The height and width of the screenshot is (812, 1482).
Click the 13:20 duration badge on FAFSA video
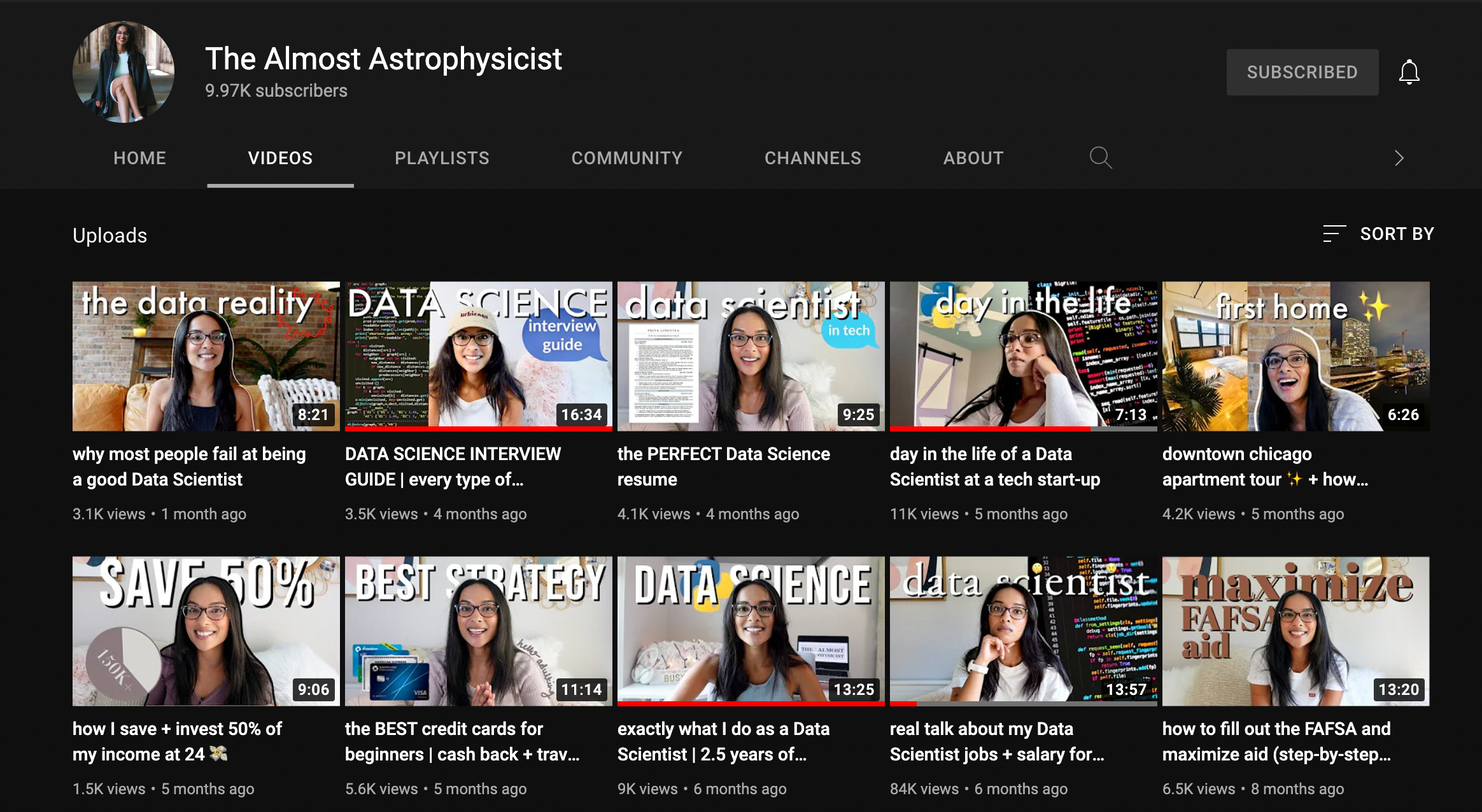click(1399, 690)
